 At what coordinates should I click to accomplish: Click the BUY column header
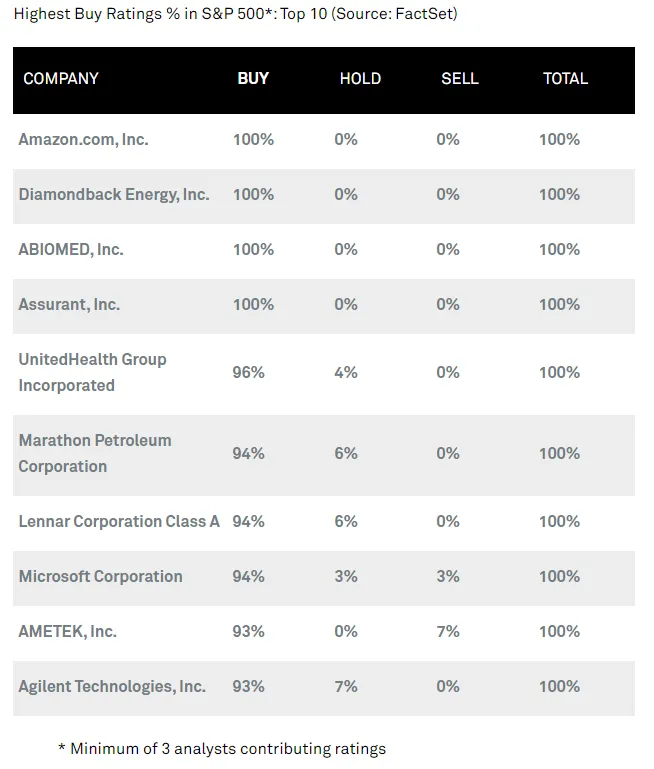253,78
